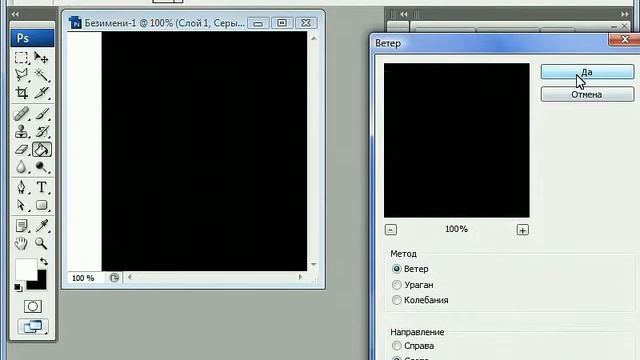This screenshot has height=360, width=640.
Task: Select the Type tool
Action: pos(41,187)
